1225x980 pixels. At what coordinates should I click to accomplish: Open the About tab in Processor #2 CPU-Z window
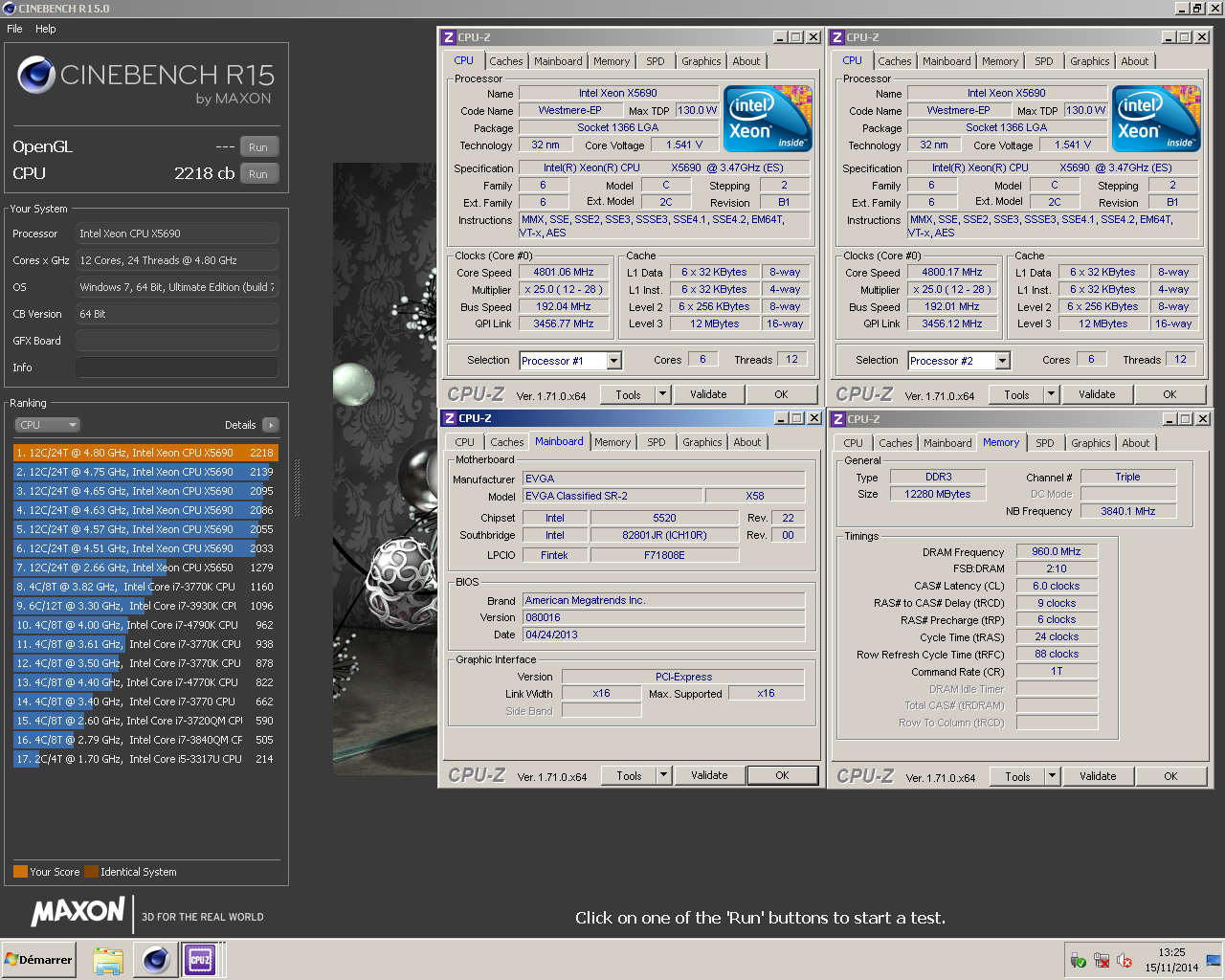[1135, 61]
